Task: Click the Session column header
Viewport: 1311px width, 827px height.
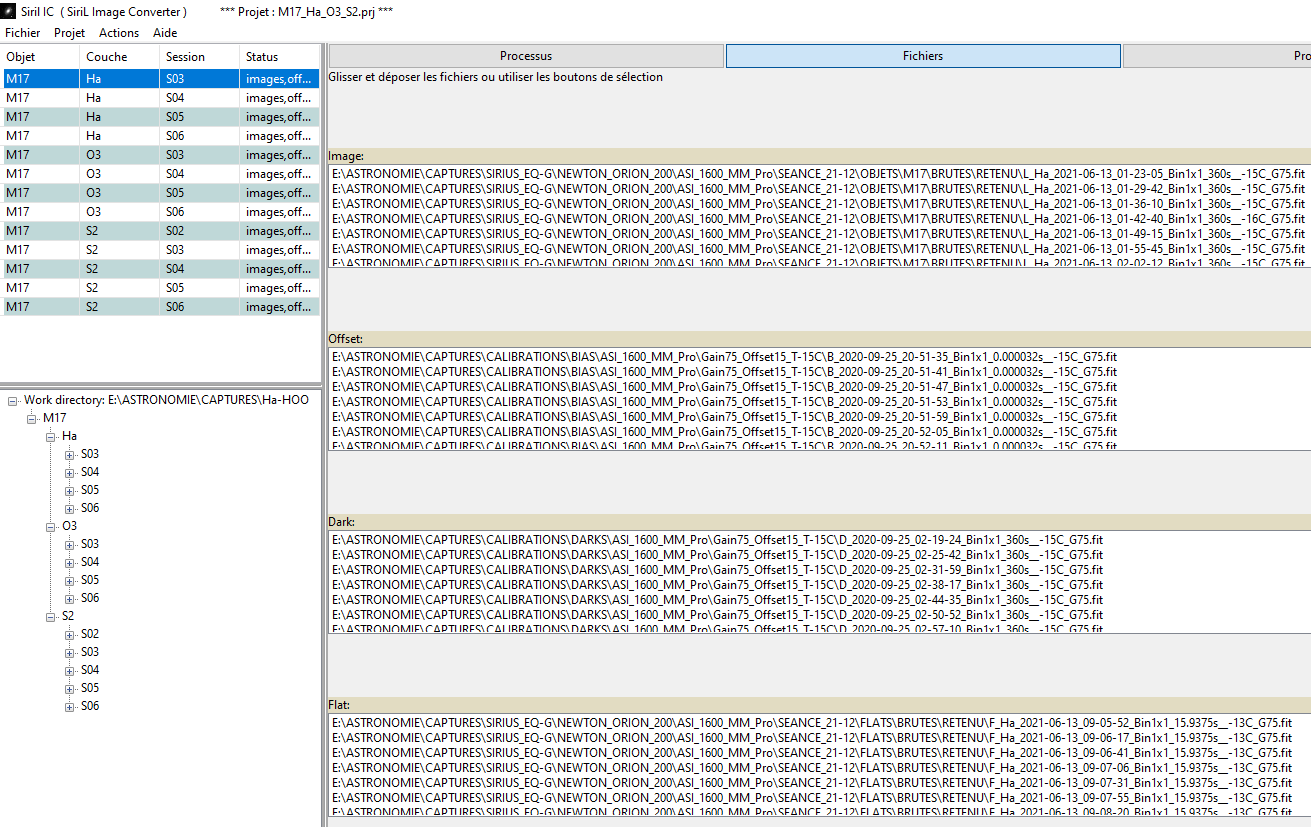Action: click(199, 57)
